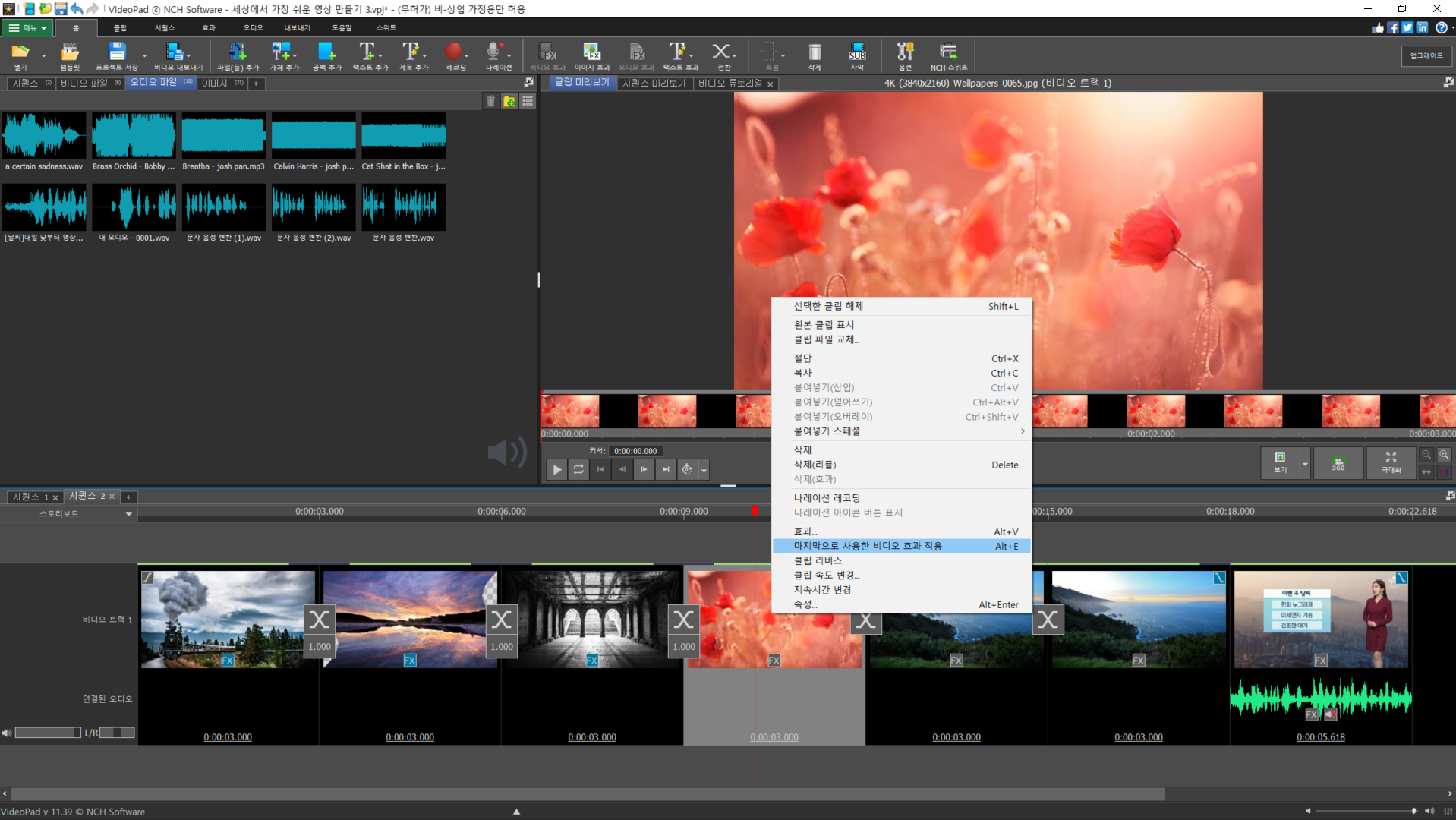This screenshot has width=1456, height=820.
Task: Close the Sequence 1 (시퀀스 1) tab
Action: 55,498
